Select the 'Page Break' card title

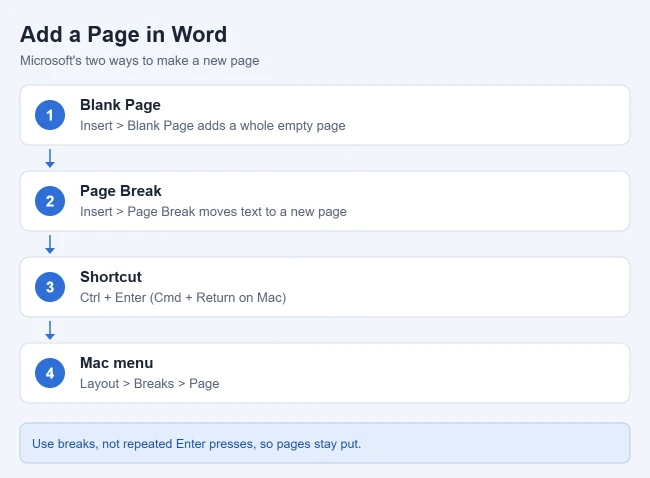coord(121,191)
